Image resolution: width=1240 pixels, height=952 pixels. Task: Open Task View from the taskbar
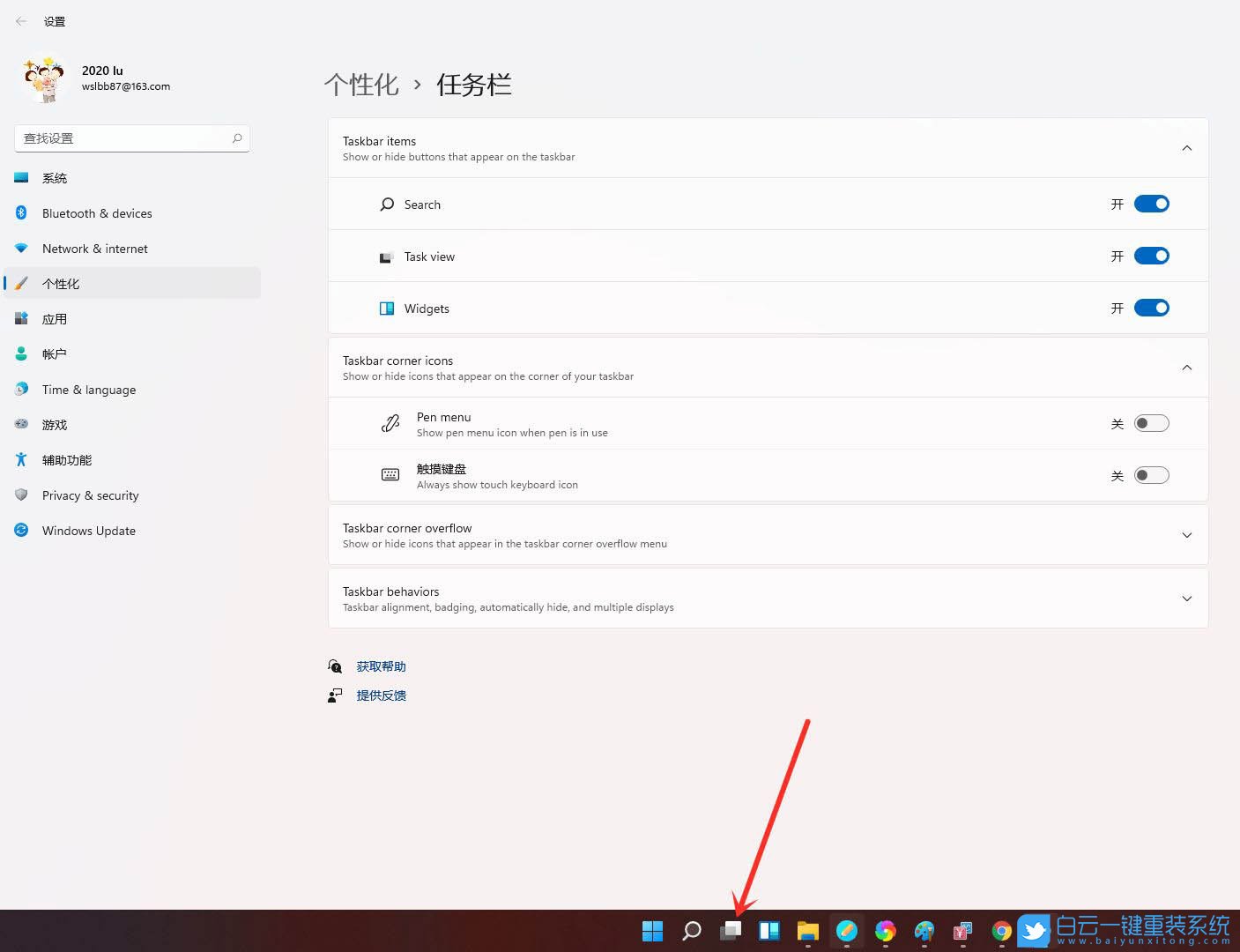coord(729,930)
